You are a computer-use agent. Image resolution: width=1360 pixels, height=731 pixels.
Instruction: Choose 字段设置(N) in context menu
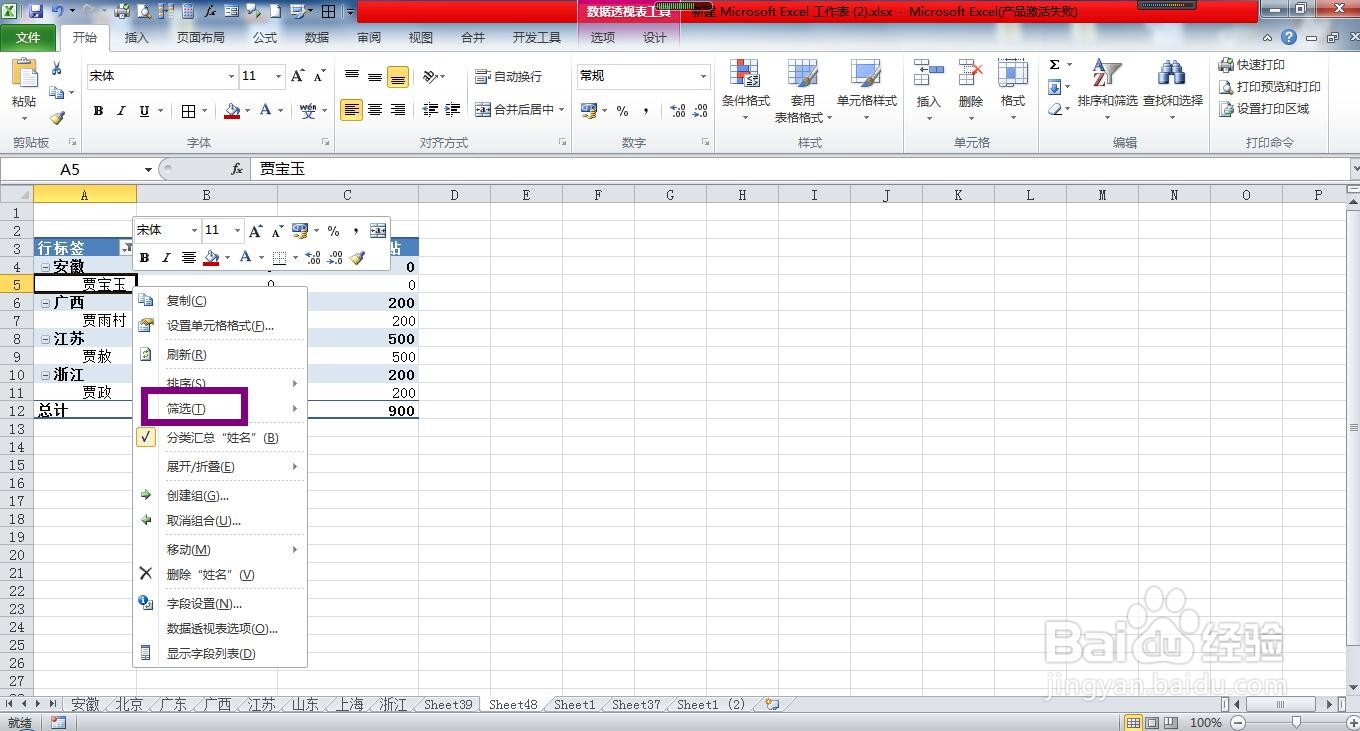coord(220,603)
